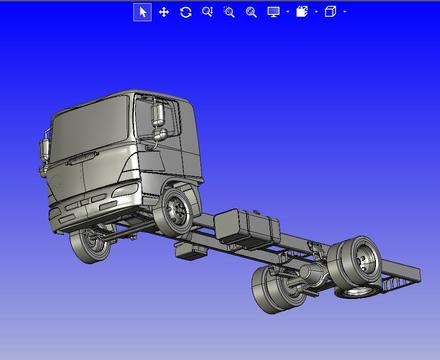
Task: Select the rear outer dual wheel
Action: click(355, 261)
